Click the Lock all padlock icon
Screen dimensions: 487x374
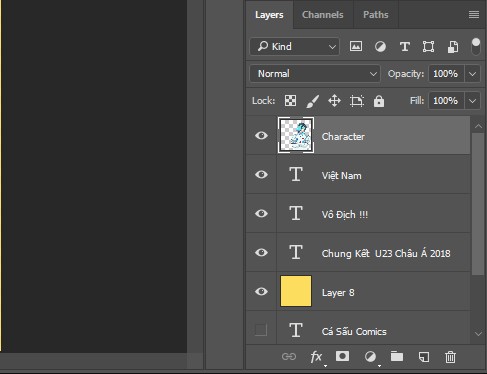pyautogui.click(x=379, y=101)
